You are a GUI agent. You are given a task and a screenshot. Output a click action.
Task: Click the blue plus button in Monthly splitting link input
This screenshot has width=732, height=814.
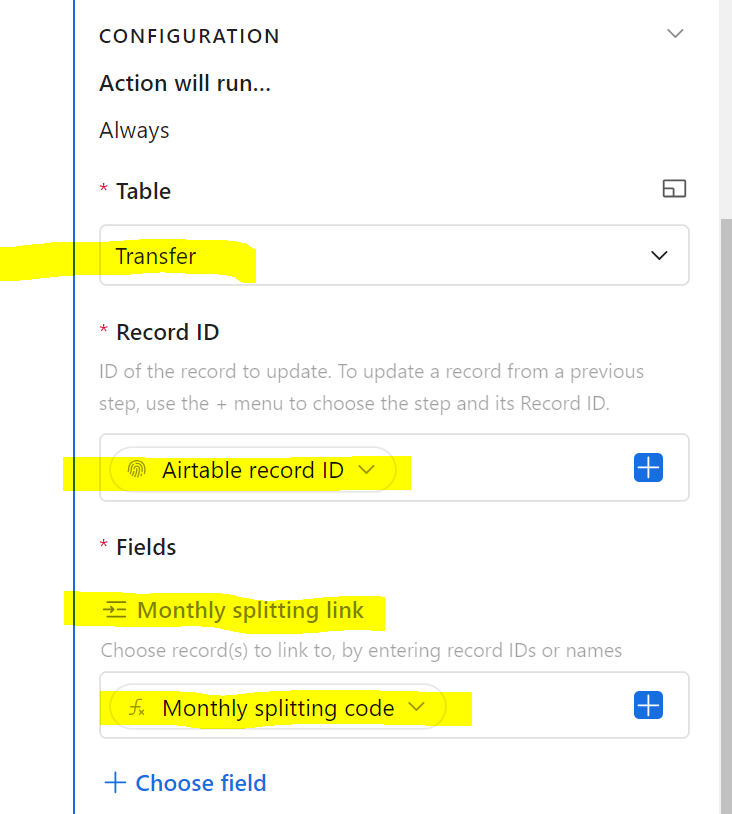[648, 705]
